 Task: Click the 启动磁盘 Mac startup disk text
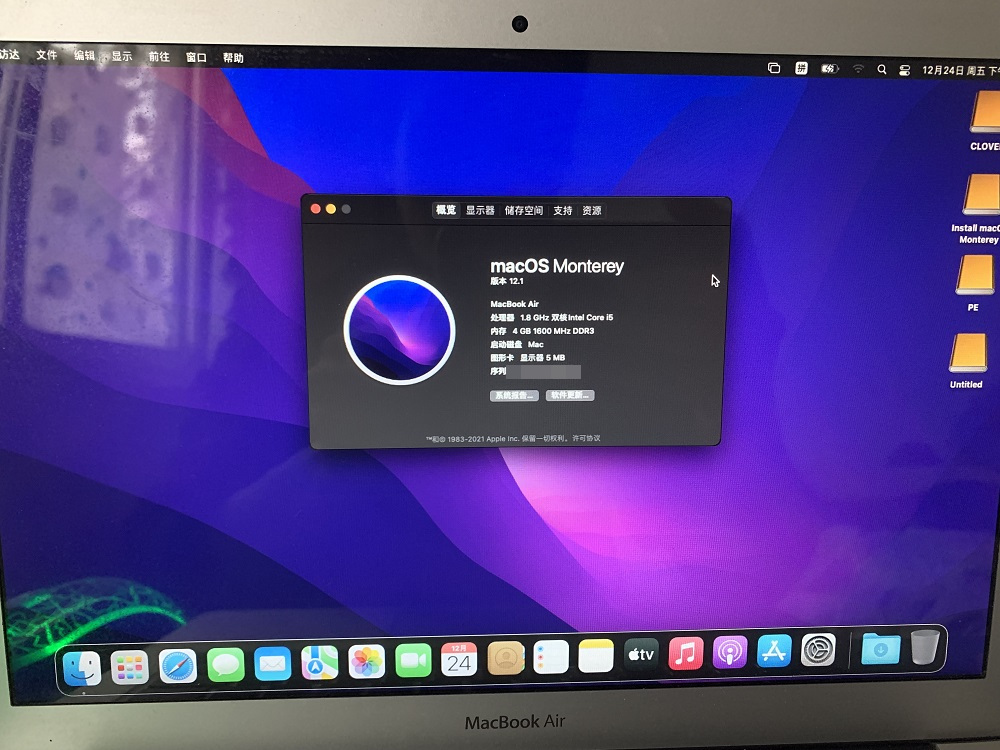[517, 344]
